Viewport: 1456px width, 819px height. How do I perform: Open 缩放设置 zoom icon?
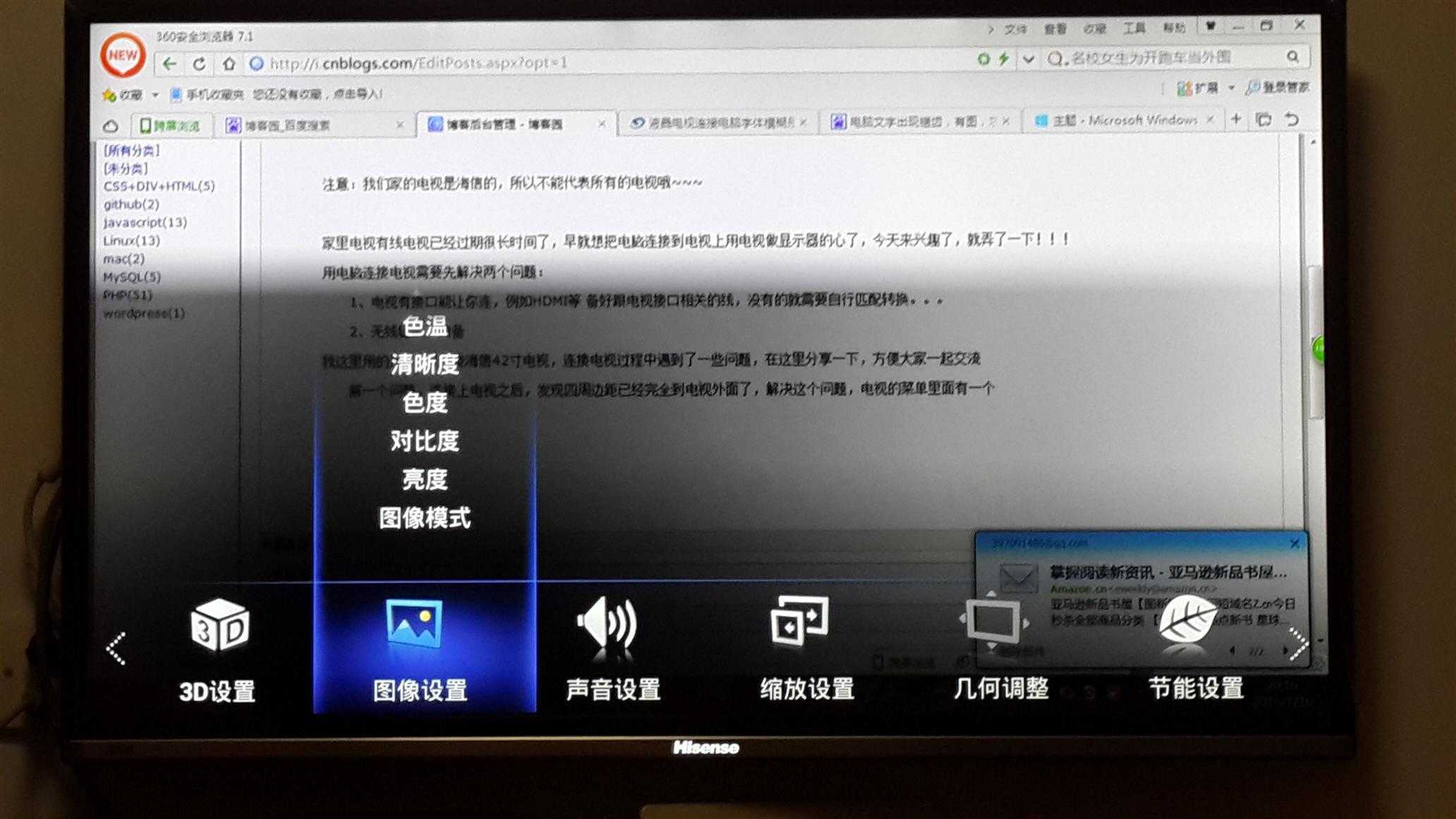pos(799,620)
